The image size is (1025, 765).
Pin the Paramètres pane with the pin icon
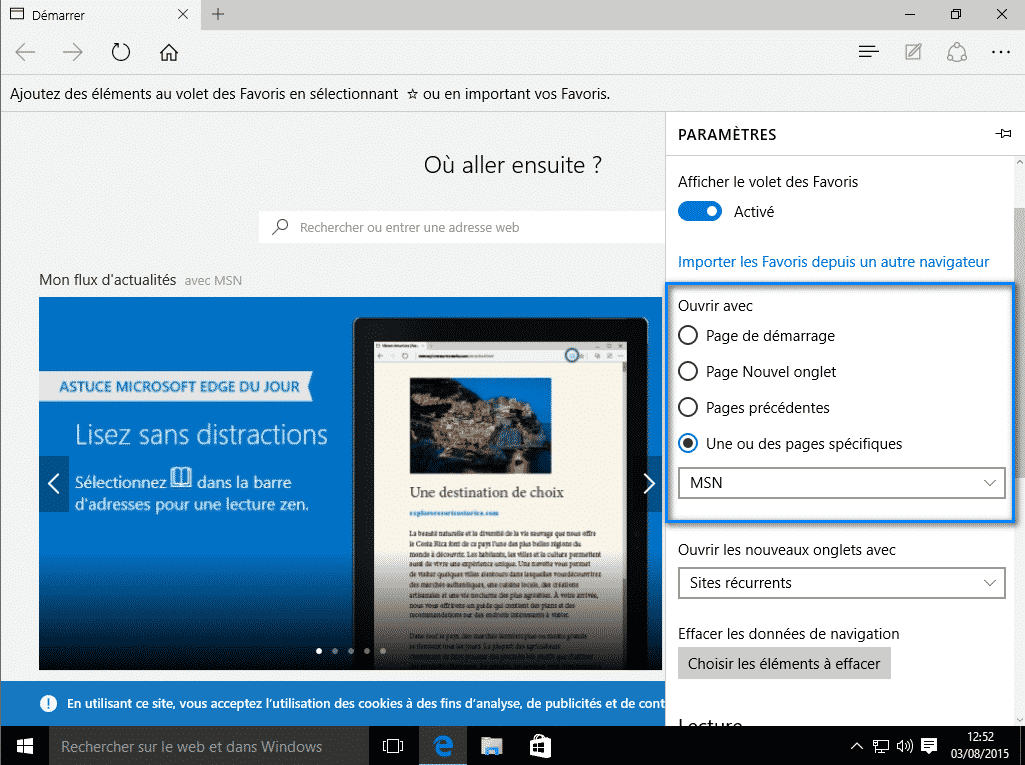pyautogui.click(x=1003, y=134)
